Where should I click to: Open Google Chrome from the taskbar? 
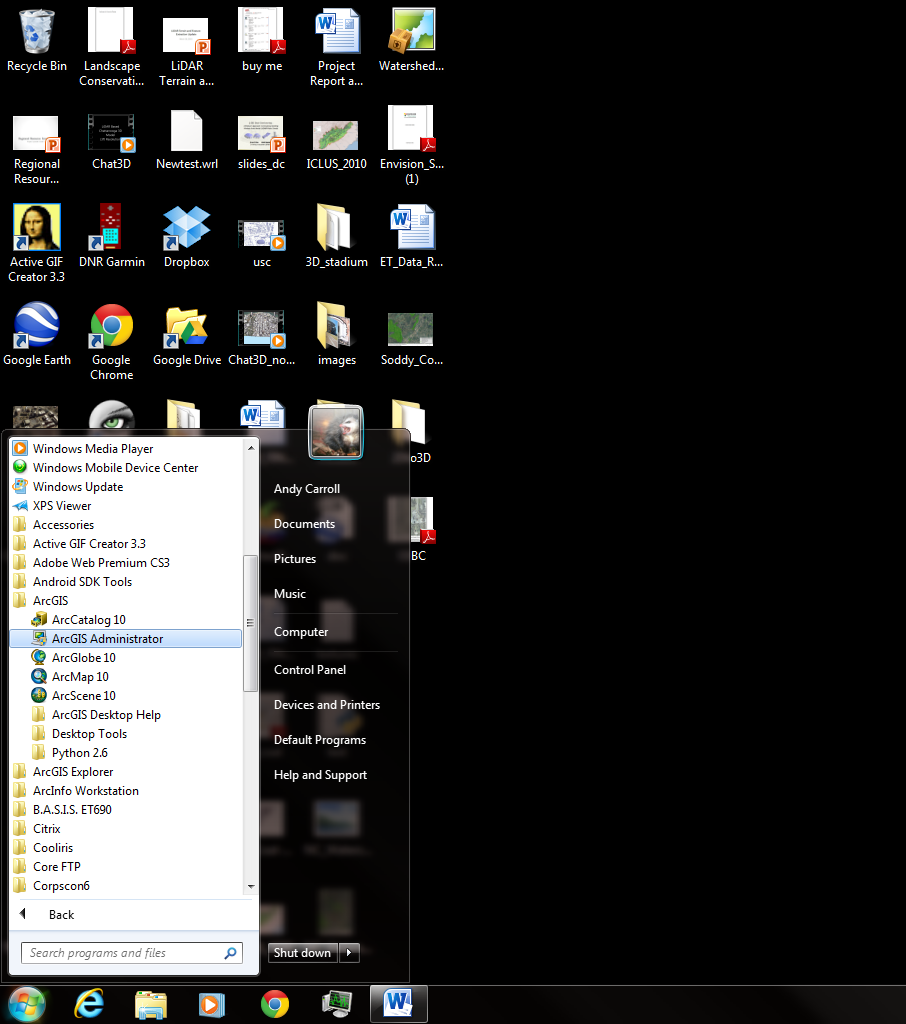pyautogui.click(x=275, y=1004)
